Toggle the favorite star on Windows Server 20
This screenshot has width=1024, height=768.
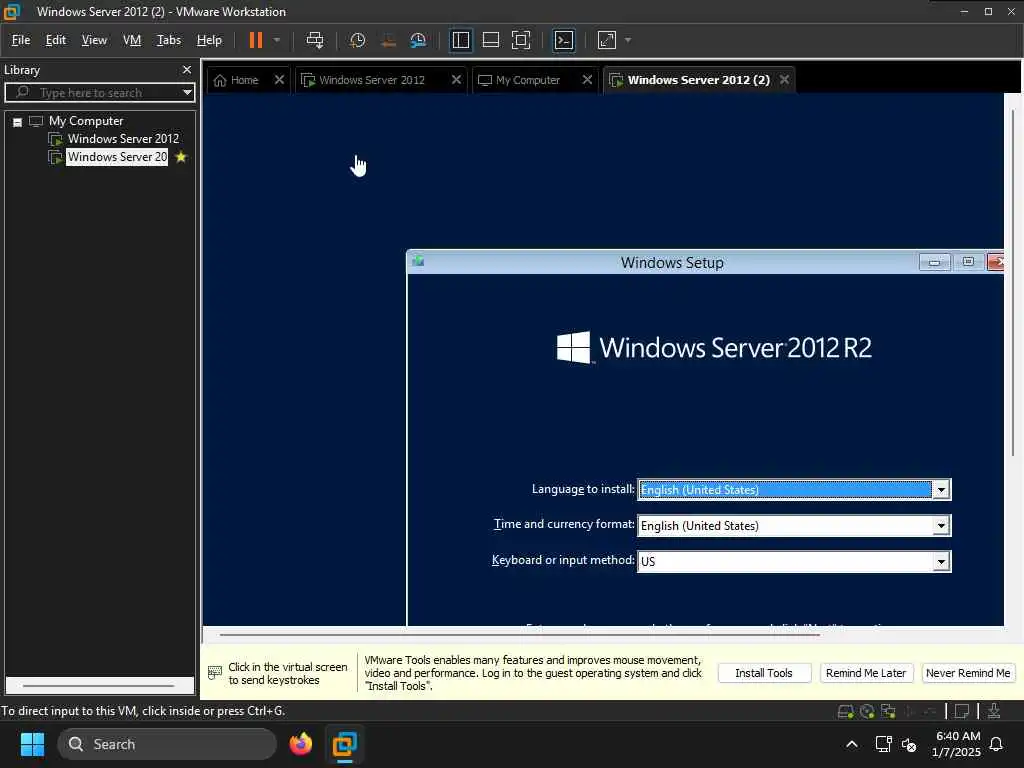tap(181, 157)
